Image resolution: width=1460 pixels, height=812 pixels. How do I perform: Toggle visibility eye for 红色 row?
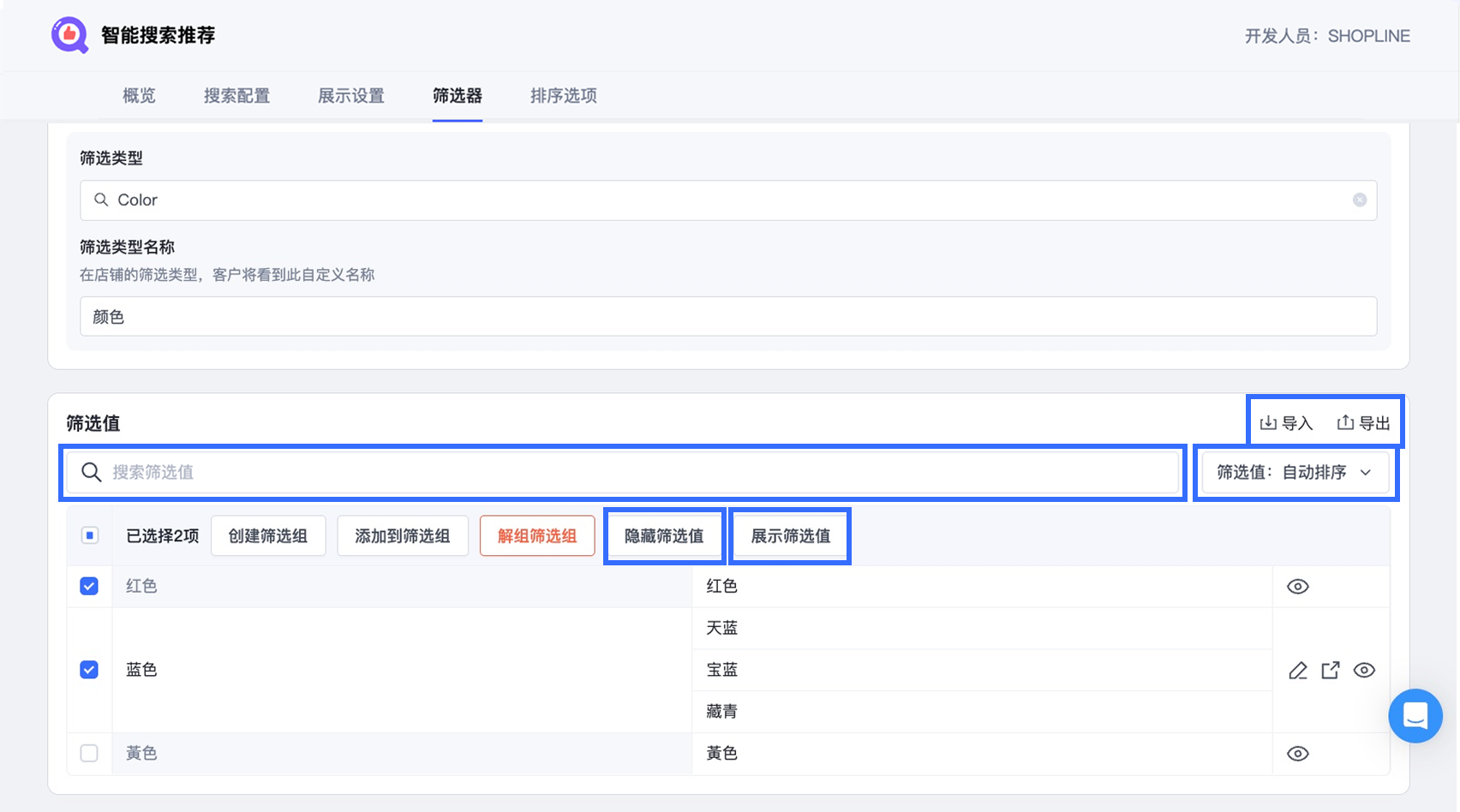[1298, 587]
